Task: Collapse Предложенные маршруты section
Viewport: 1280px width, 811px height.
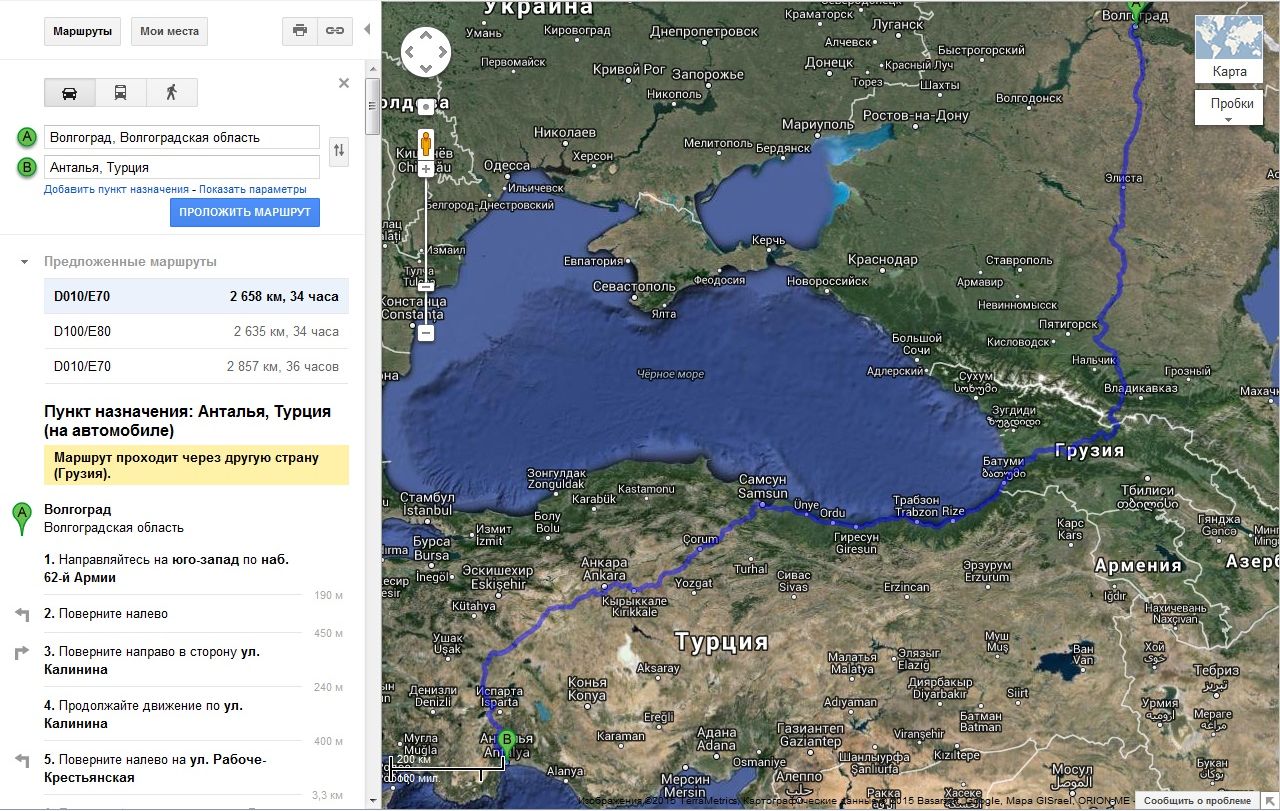Action: pos(24,262)
